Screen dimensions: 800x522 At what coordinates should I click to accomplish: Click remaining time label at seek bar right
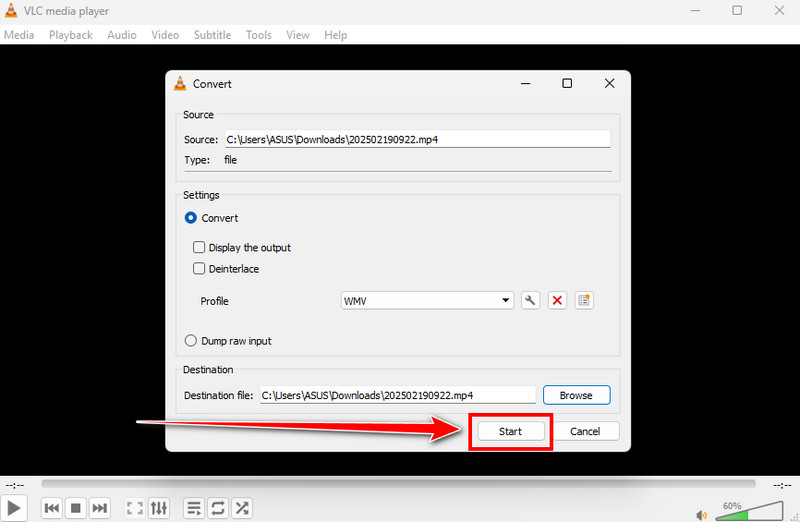coord(782,485)
